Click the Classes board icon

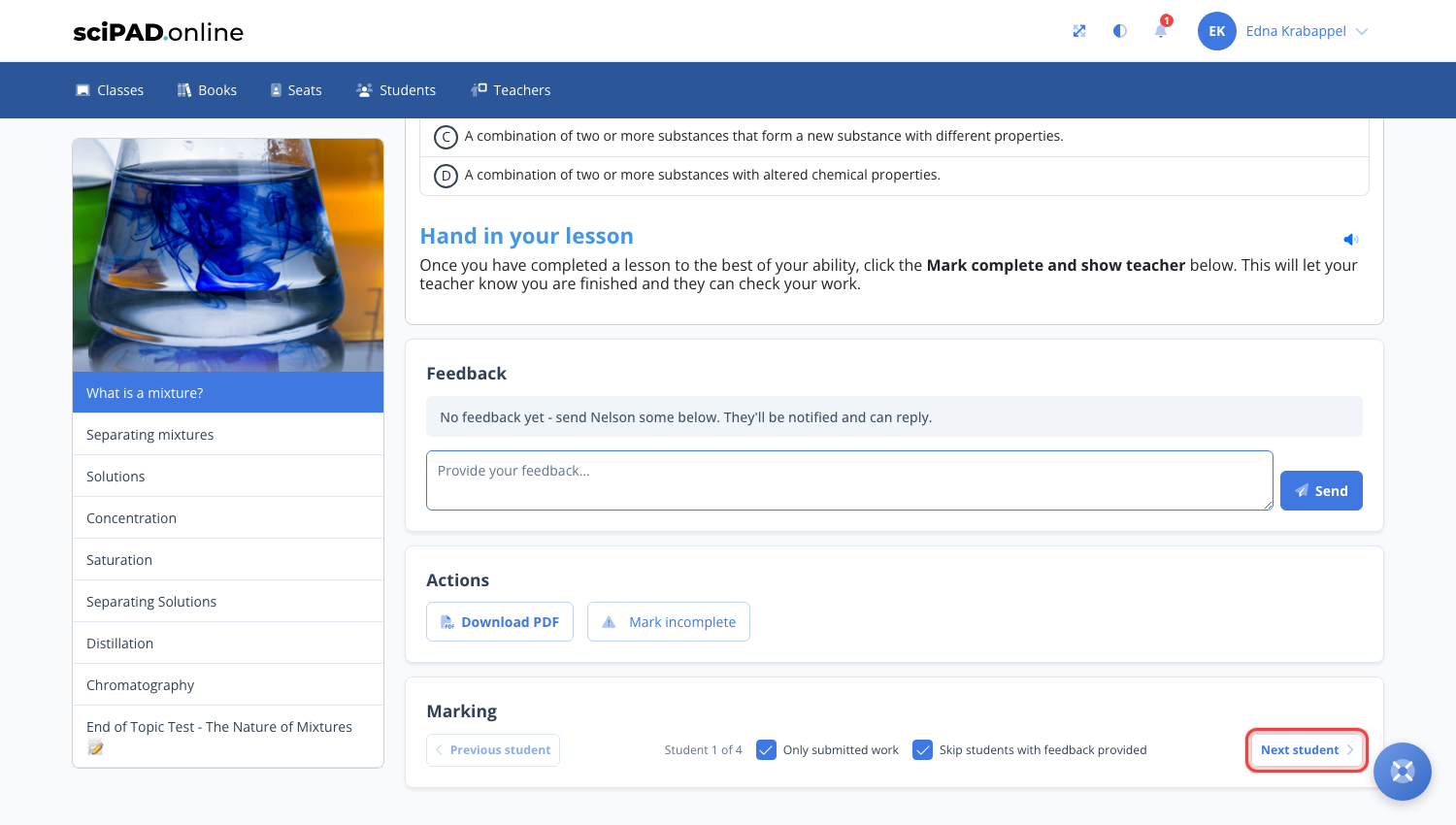click(83, 90)
